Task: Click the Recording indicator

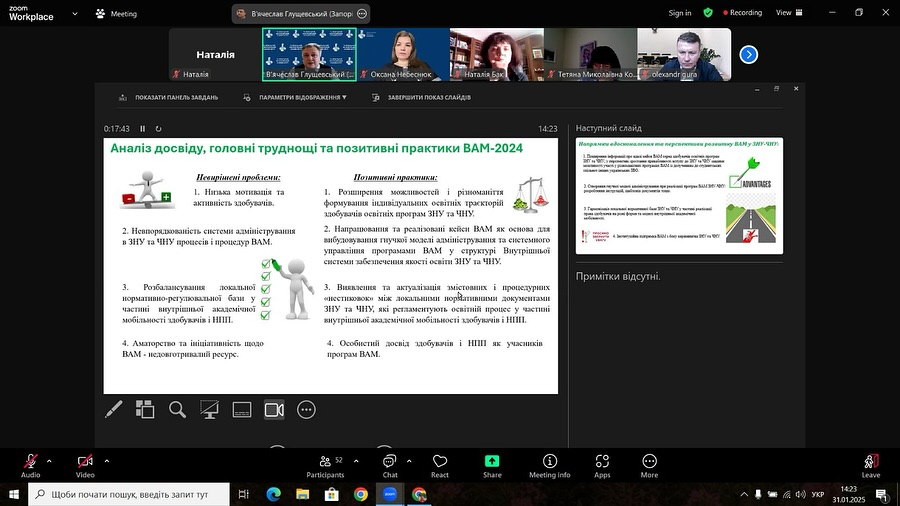Action: [743, 13]
